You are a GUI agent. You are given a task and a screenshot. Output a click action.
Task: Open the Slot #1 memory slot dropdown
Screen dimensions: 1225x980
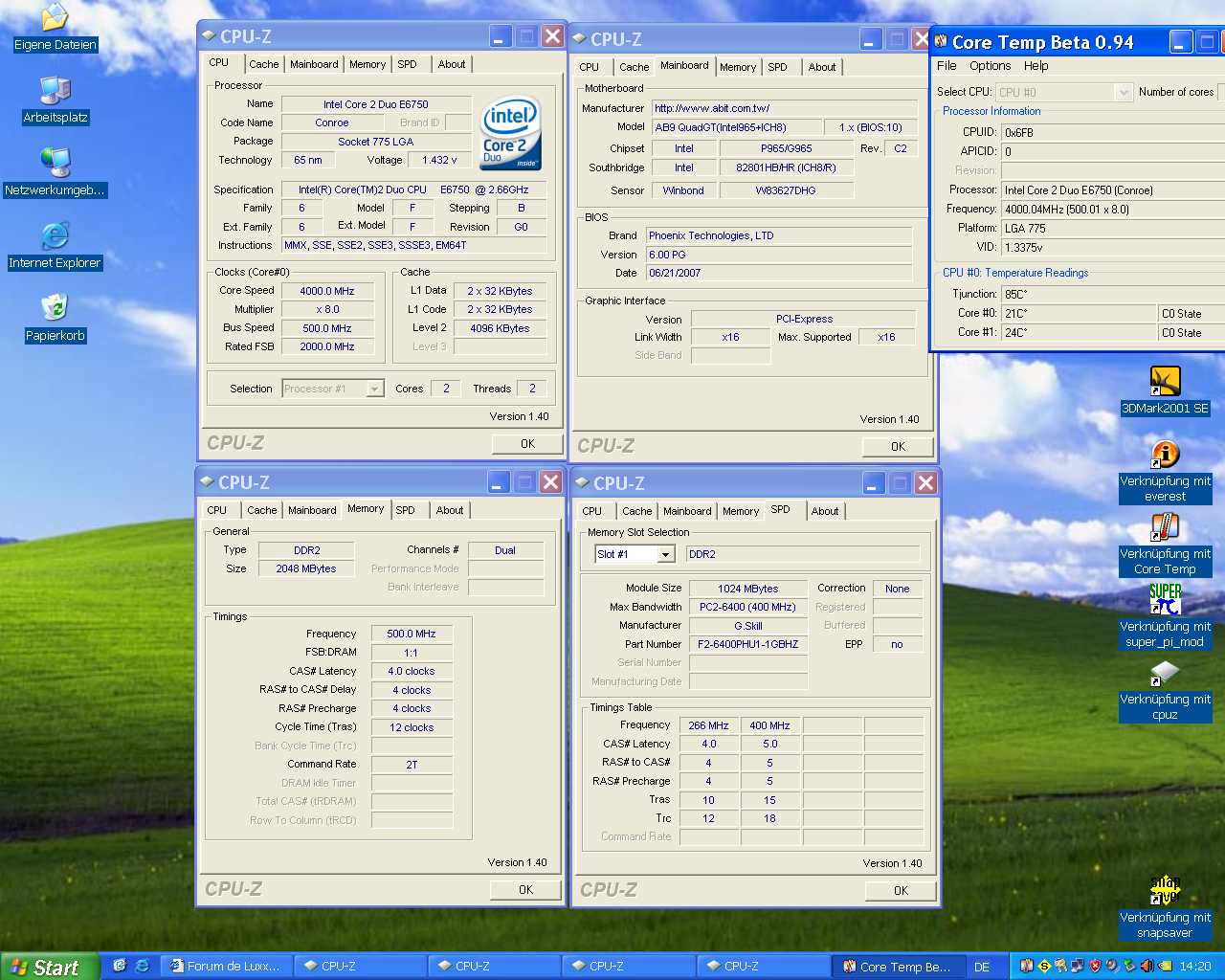tap(635, 554)
